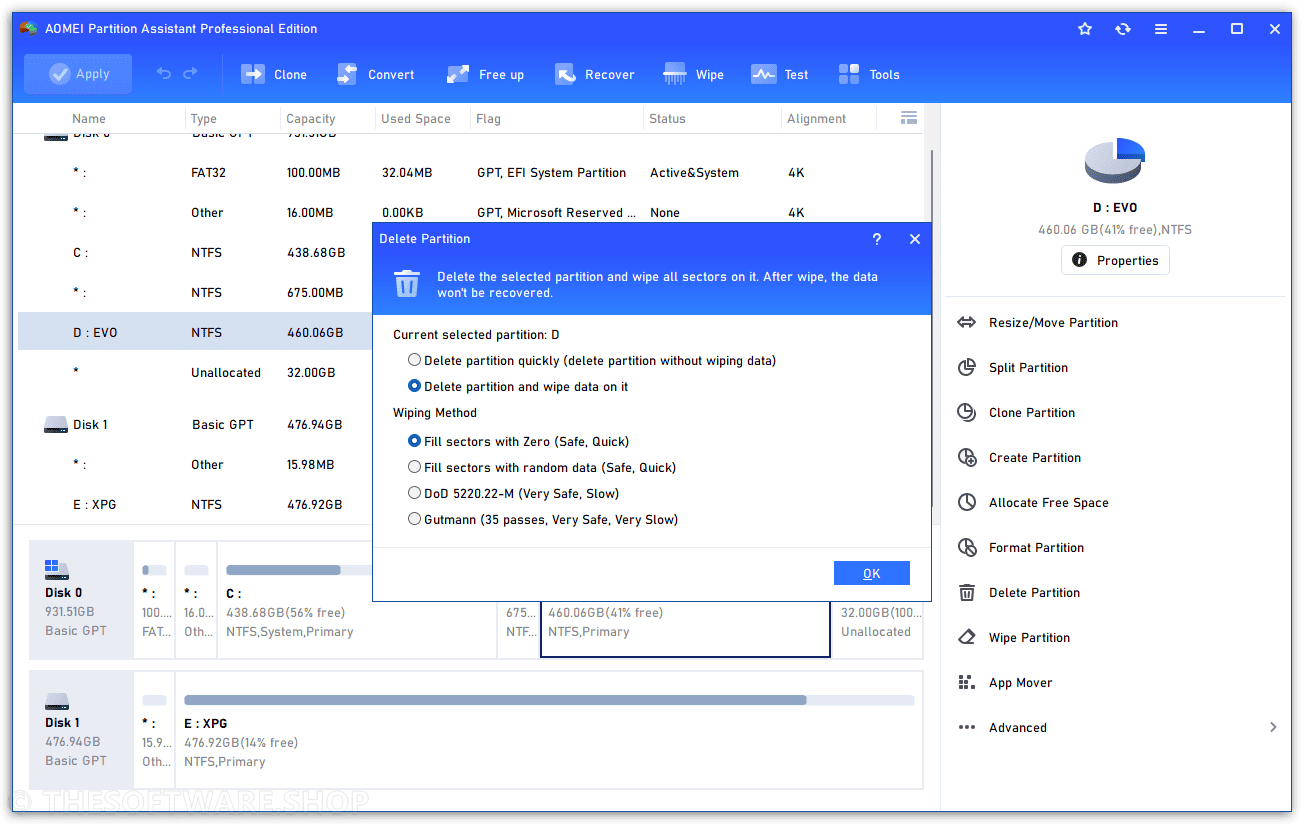Select the C : NTFS partition row

195,252
